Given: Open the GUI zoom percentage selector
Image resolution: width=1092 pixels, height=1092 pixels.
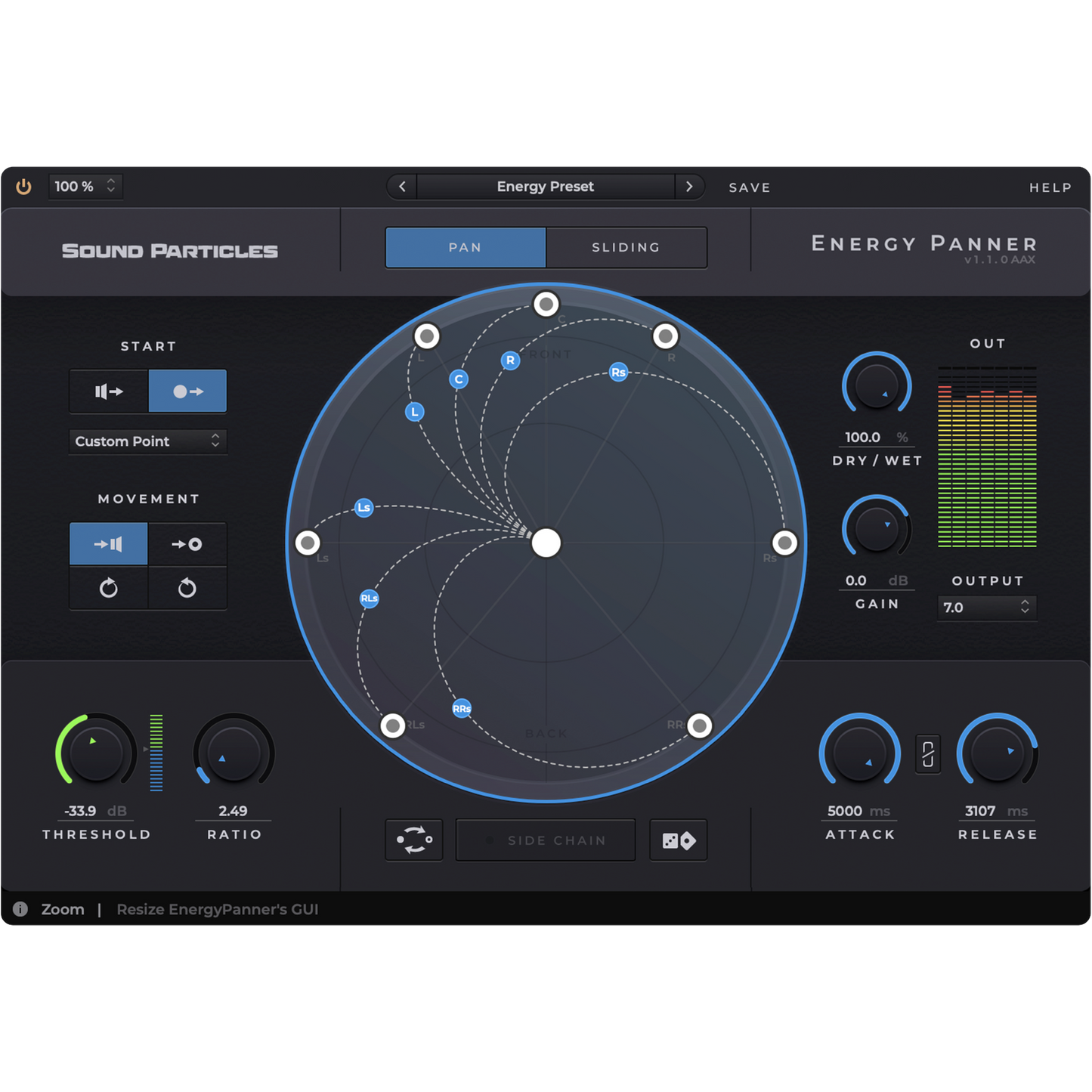Looking at the screenshot, I should 85,186.
